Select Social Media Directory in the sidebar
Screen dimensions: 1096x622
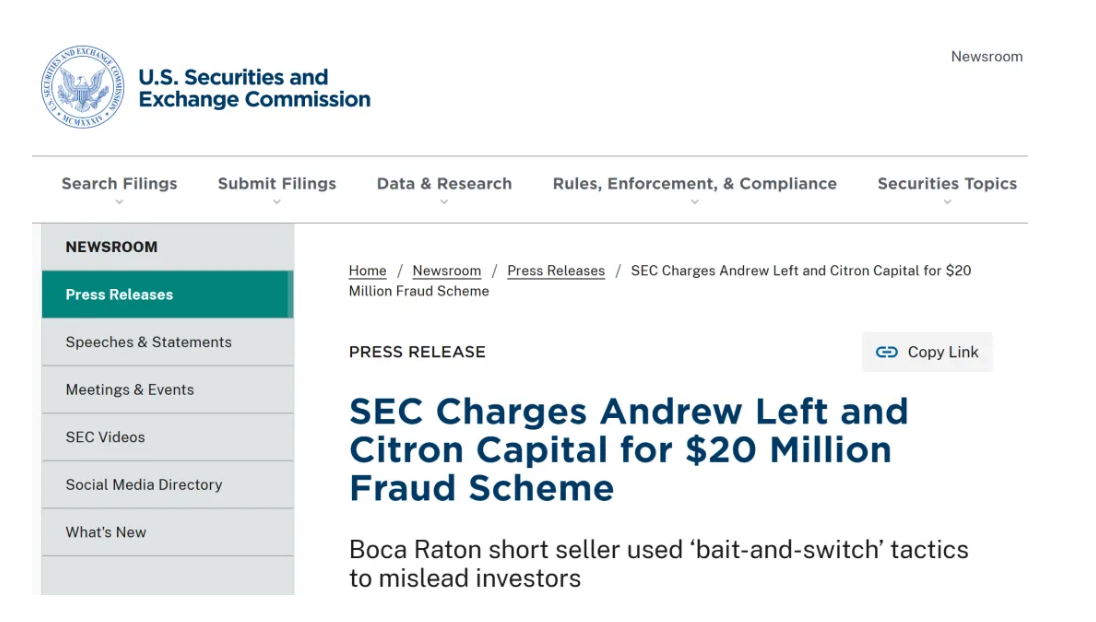144,485
